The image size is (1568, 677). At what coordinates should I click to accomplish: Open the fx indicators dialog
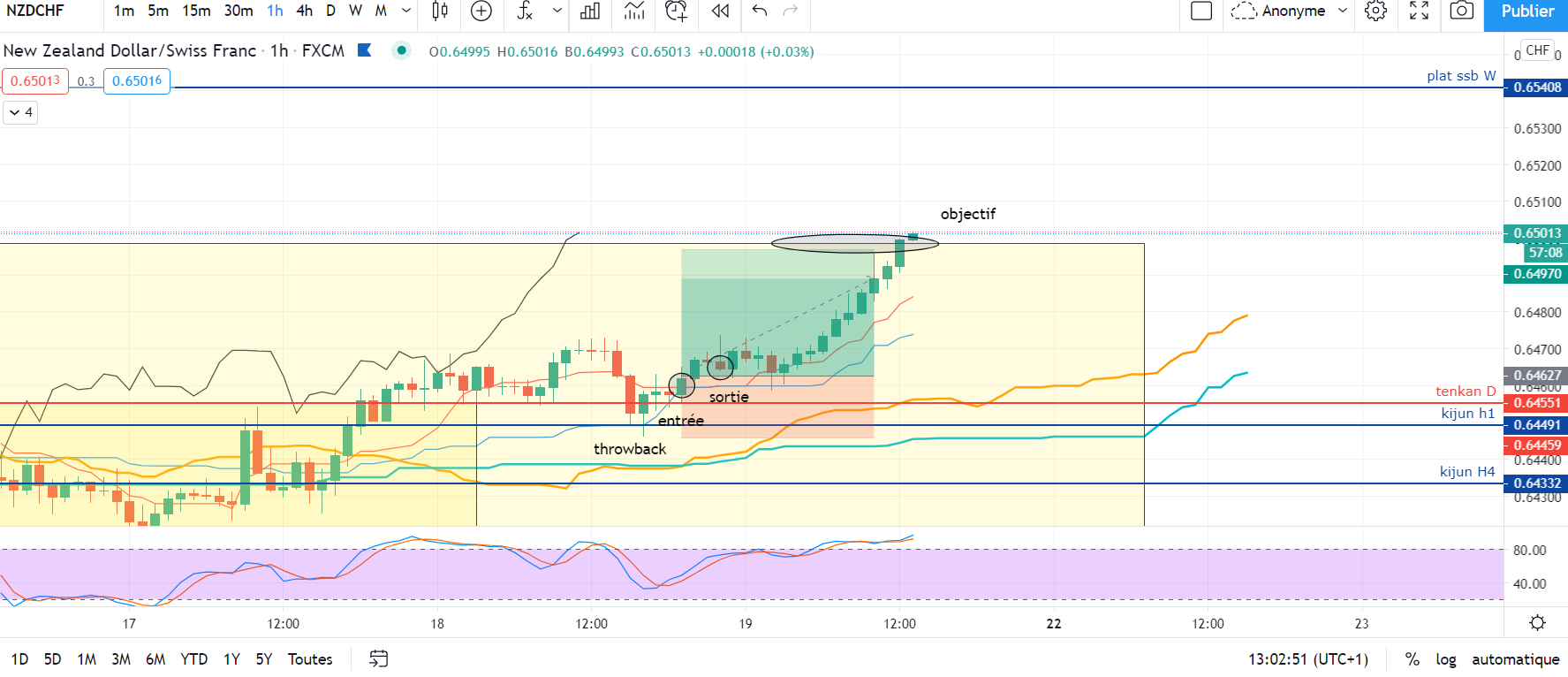[525, 11]
